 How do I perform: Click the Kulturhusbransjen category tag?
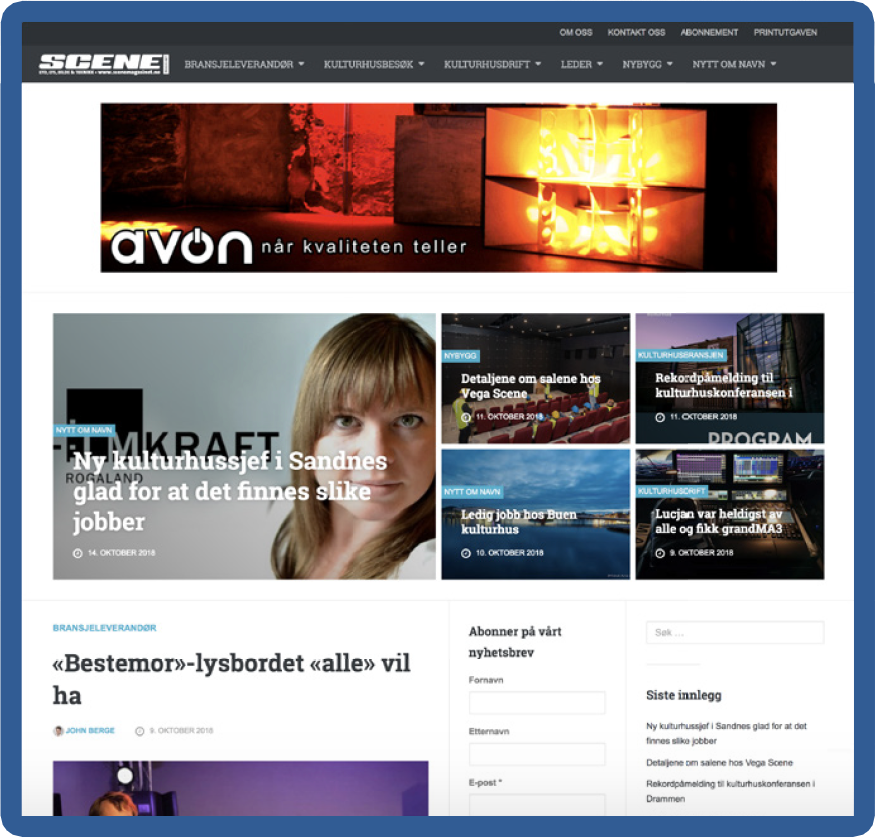[x=680, y=355]
